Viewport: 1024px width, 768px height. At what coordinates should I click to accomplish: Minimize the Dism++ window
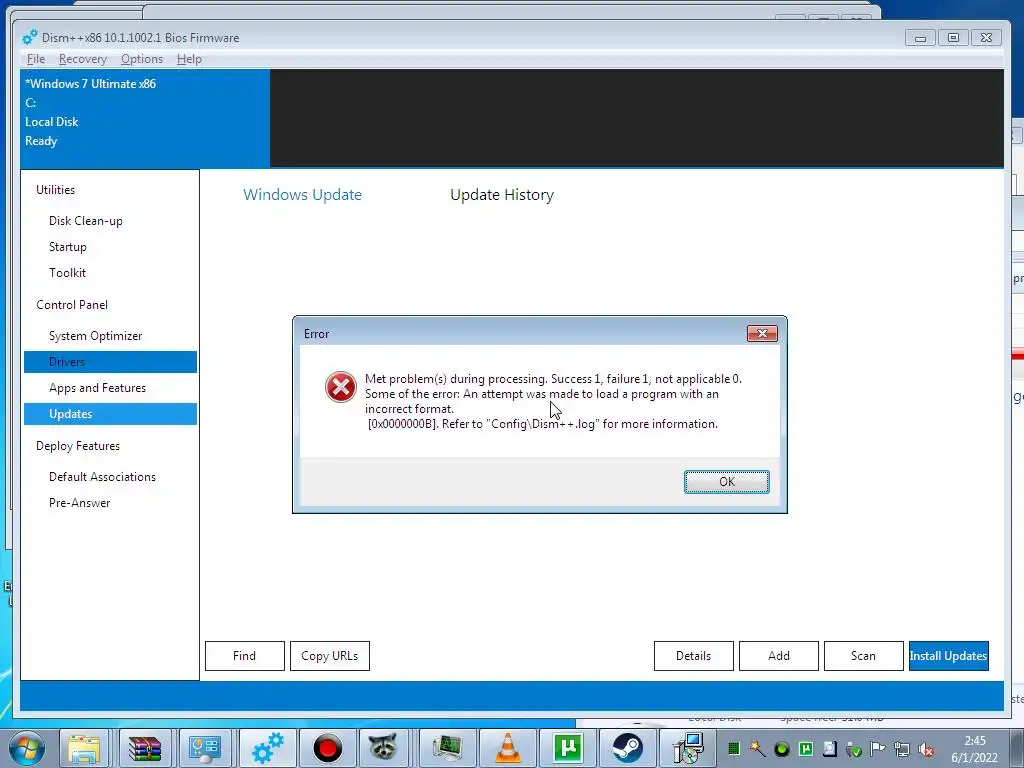[920, 38]
